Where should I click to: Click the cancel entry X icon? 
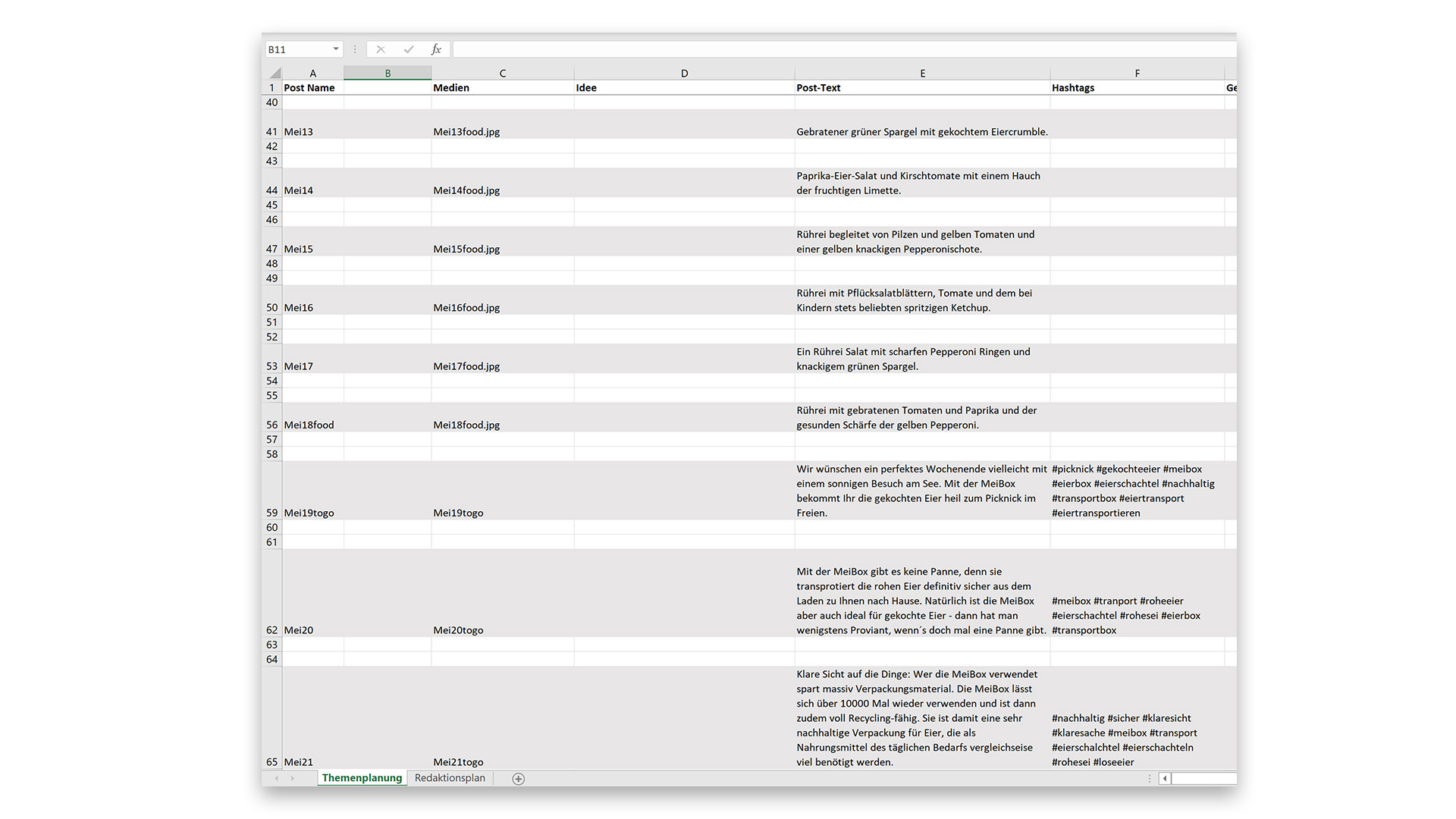(x=381, y=49)
